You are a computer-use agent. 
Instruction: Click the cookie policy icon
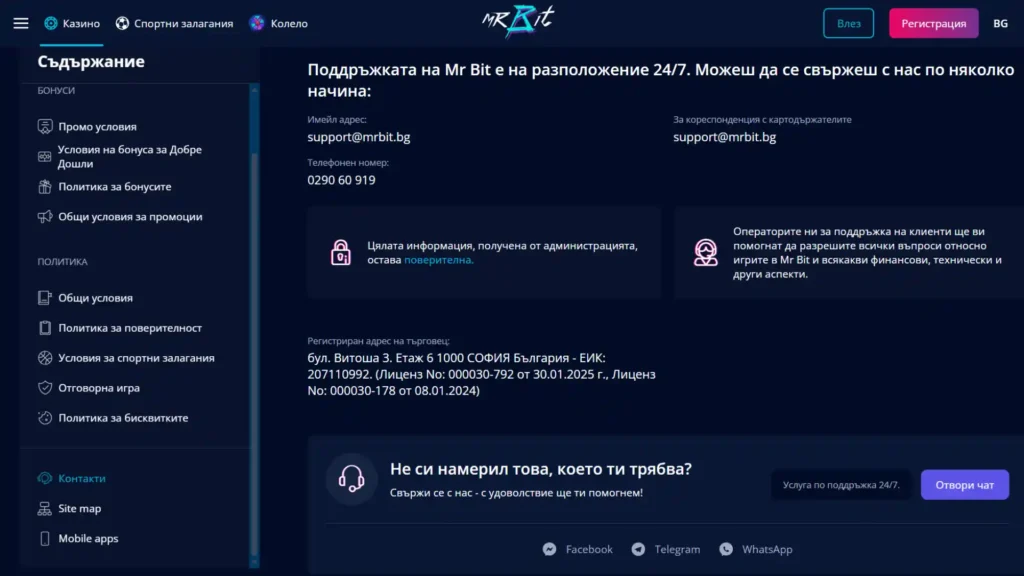pyautogui.click(x=44, y=418)
